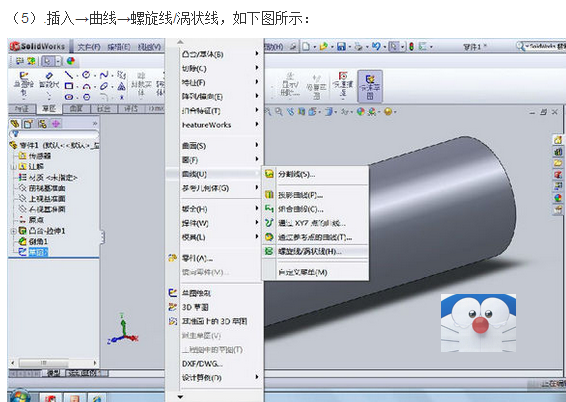Viewport: 566px width, 402px height.
Task: Expand the FeatureWorks submenu arrow
Action: [257, 124]
